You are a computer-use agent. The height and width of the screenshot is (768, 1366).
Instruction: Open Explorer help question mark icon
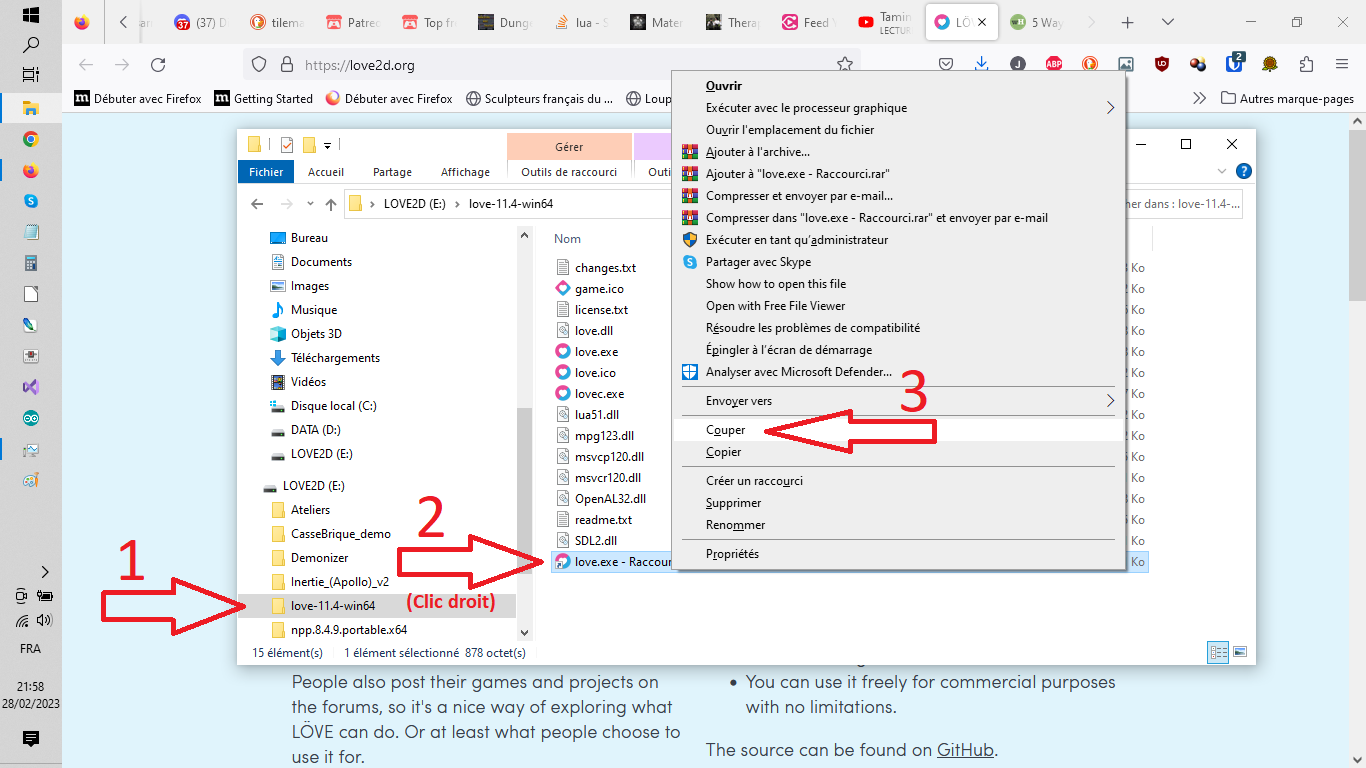(1244, 171)
